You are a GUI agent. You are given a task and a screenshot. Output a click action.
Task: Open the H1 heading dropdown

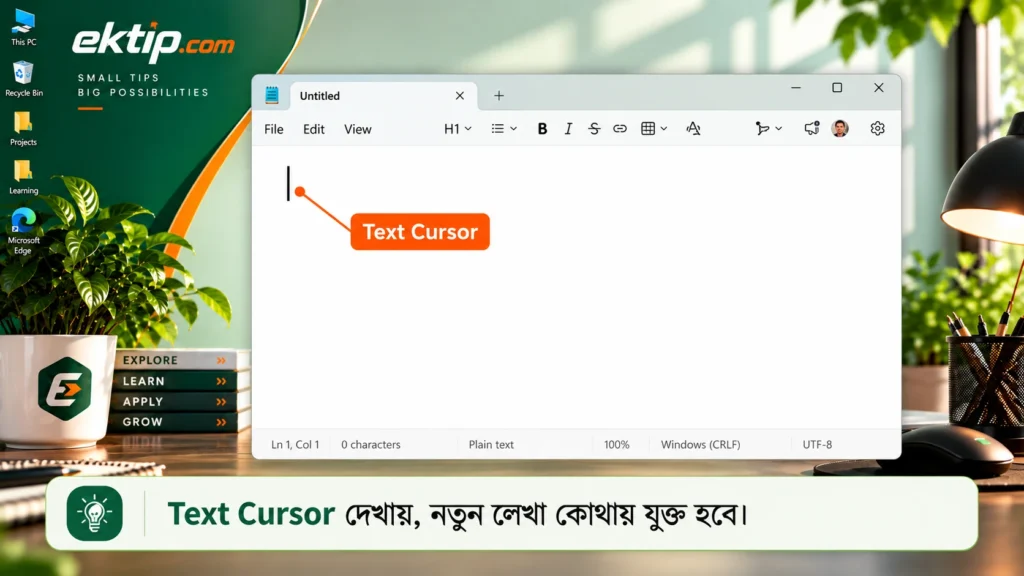click(457, 129)
